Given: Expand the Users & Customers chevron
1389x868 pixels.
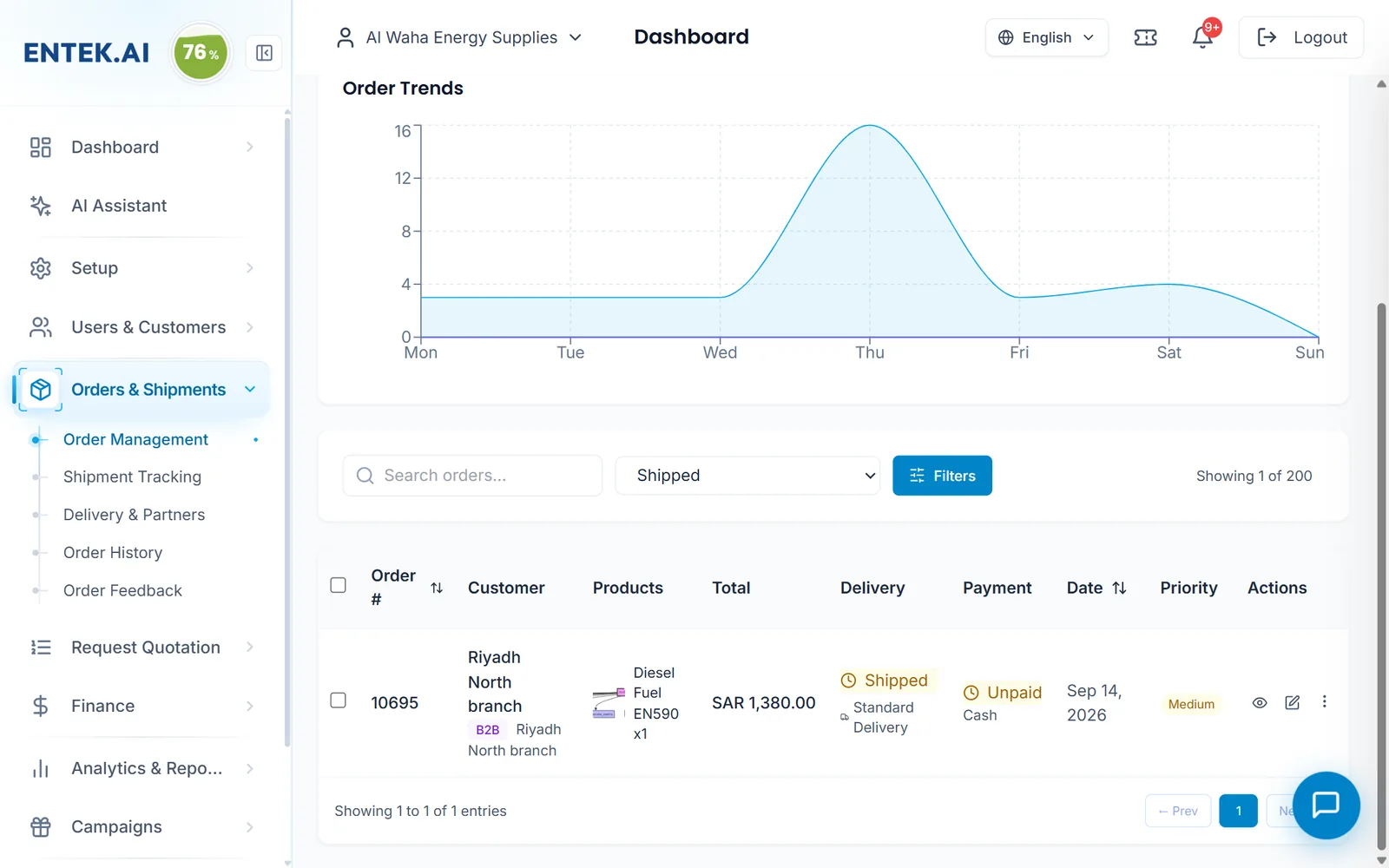Looking at the screenshot, I should pos(250,327).
